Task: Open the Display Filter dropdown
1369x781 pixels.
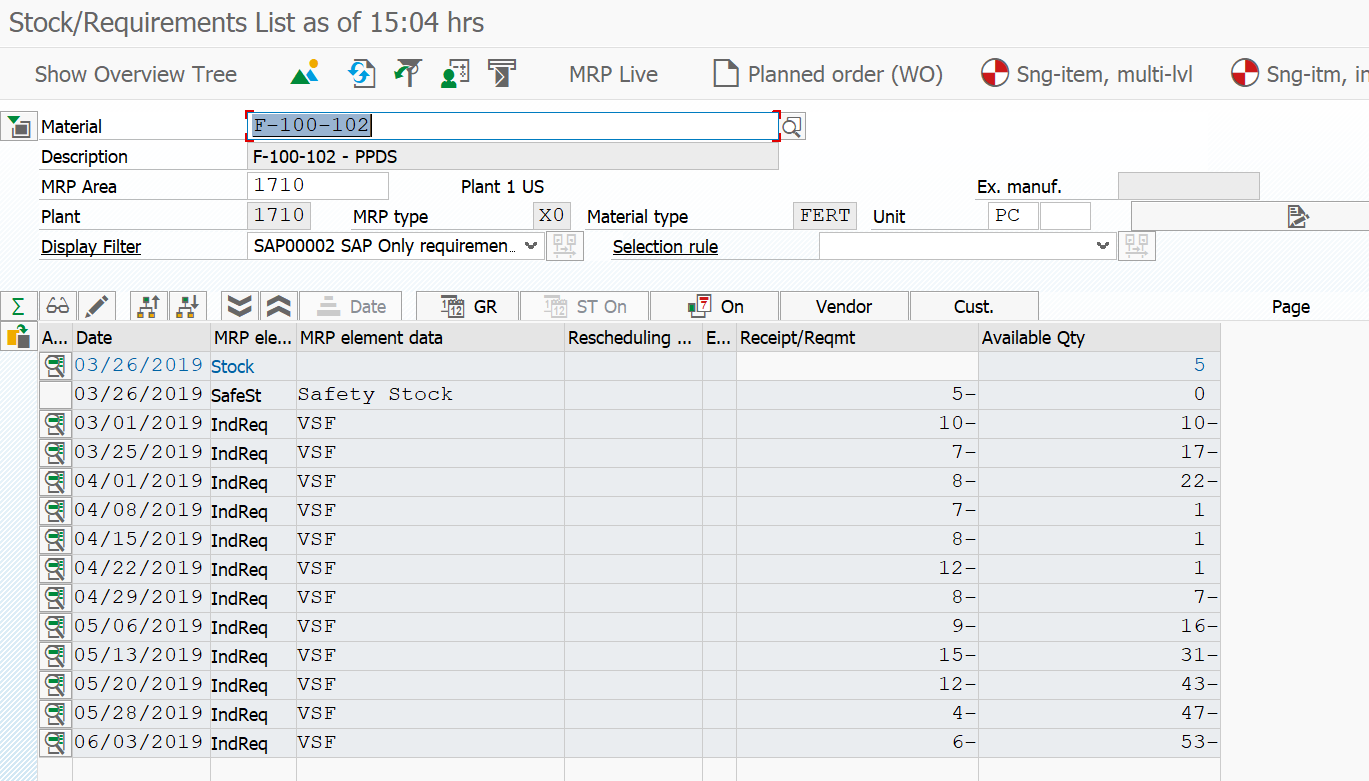Action: click(x=532, y=245)
